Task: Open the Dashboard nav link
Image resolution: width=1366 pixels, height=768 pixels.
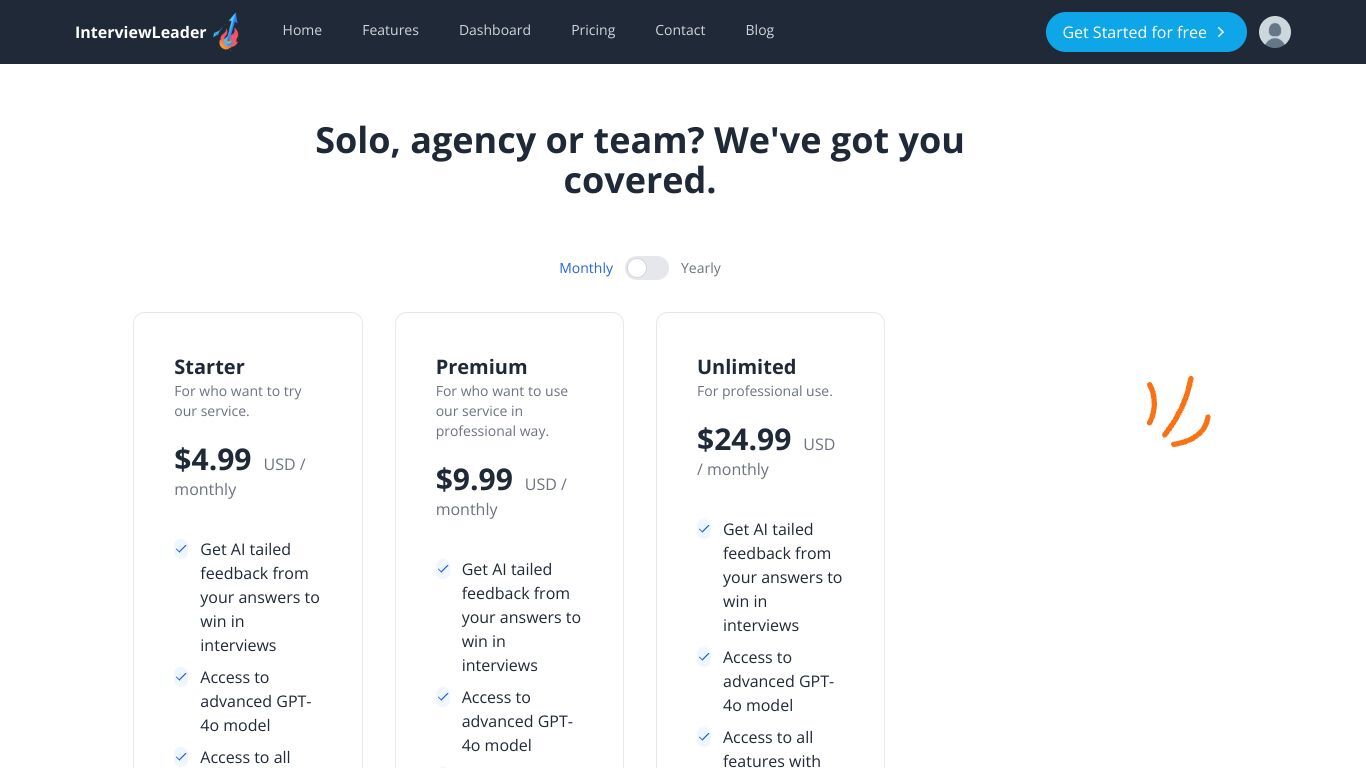Action: click(x=495, y=30)
